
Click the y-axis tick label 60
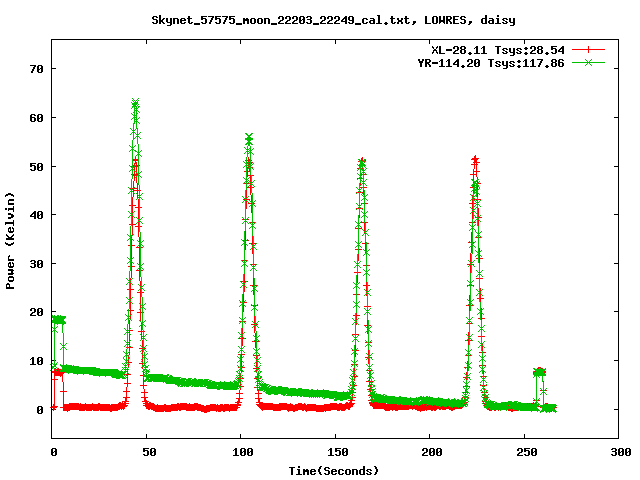tap(36, 118)
